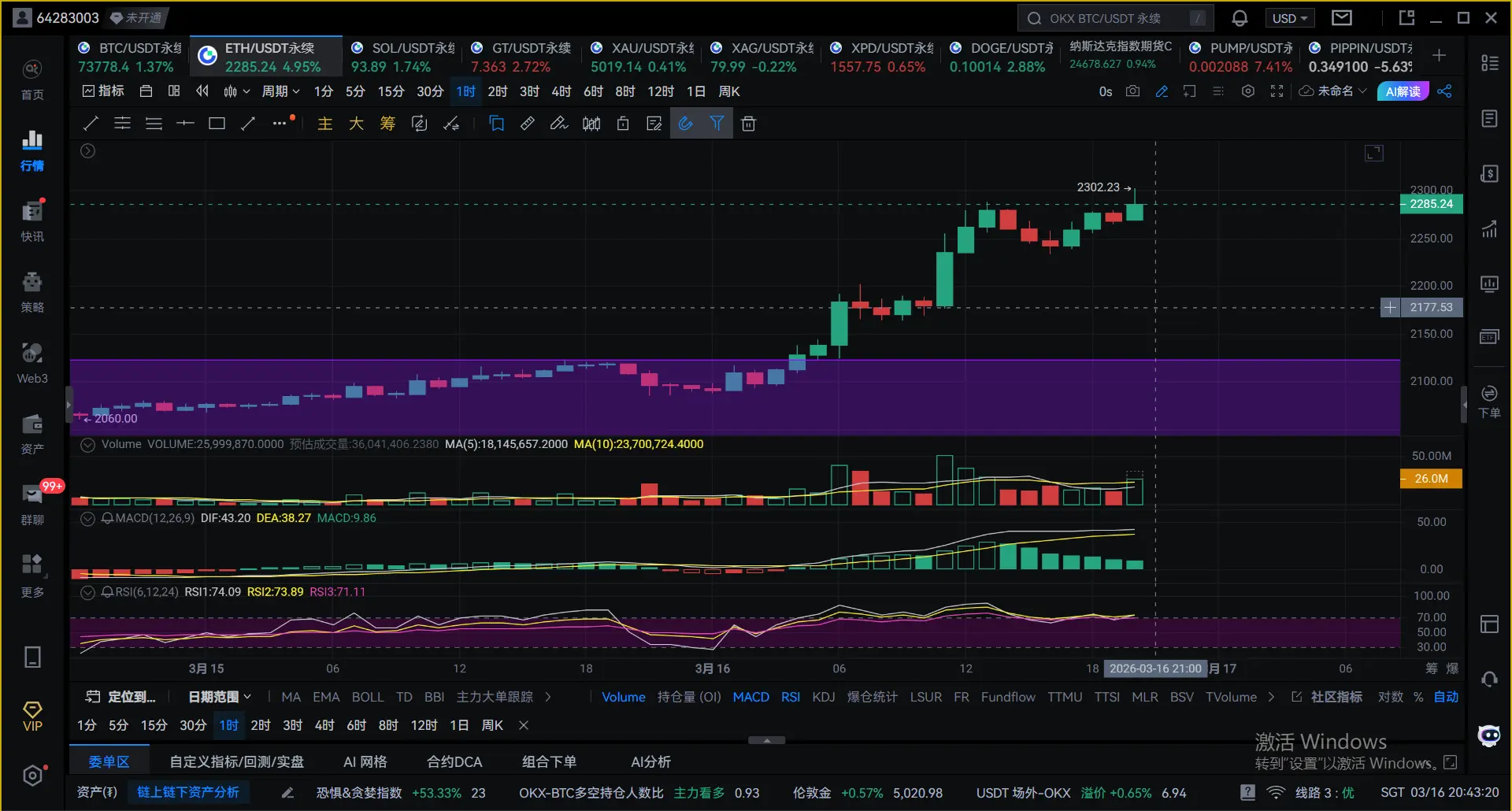Select 1日 timeframe in top toolbar

pyautogui.click(x=696, y=91)
